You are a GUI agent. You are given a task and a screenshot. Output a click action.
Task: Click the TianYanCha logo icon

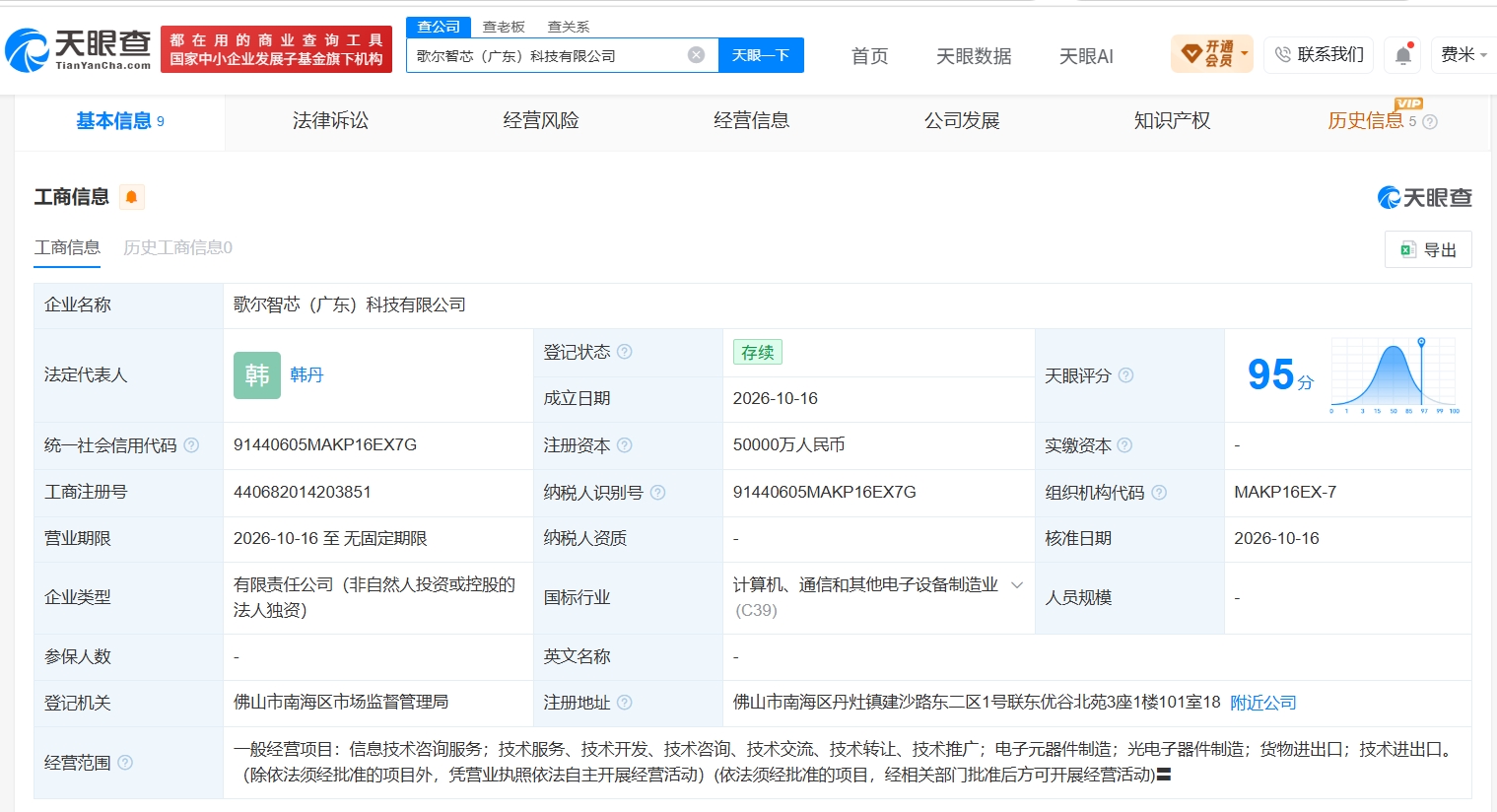click(x=27, y=49)
